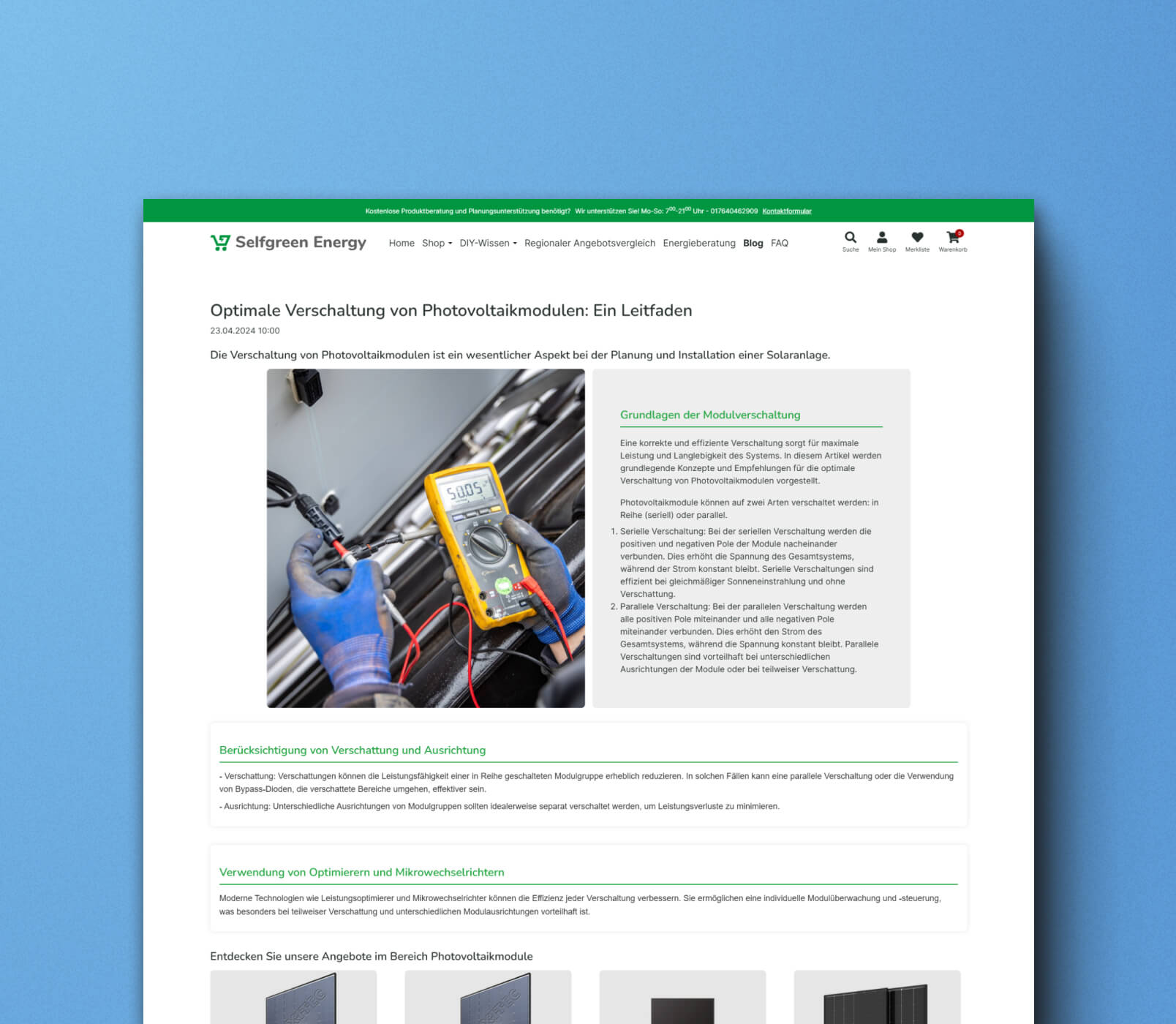Click the Selfgreen Energy cart logo
Screen dimensions: 1176x1024
tap(220, 243)
